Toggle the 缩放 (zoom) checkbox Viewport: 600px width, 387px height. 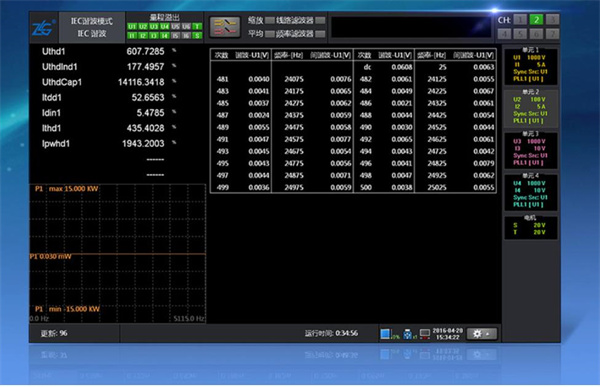point(270,20)
